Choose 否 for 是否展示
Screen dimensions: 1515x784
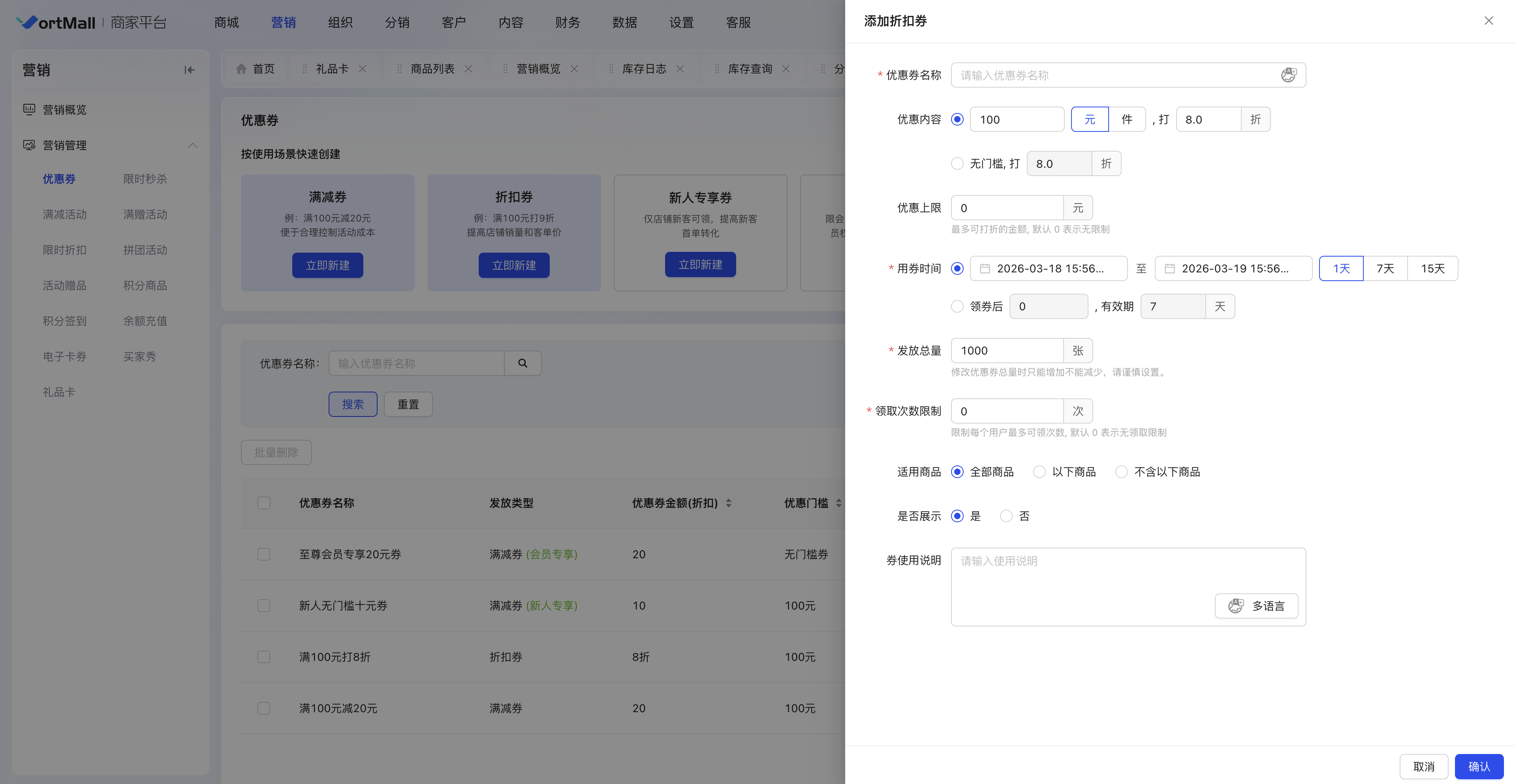tap(1006, 516)
